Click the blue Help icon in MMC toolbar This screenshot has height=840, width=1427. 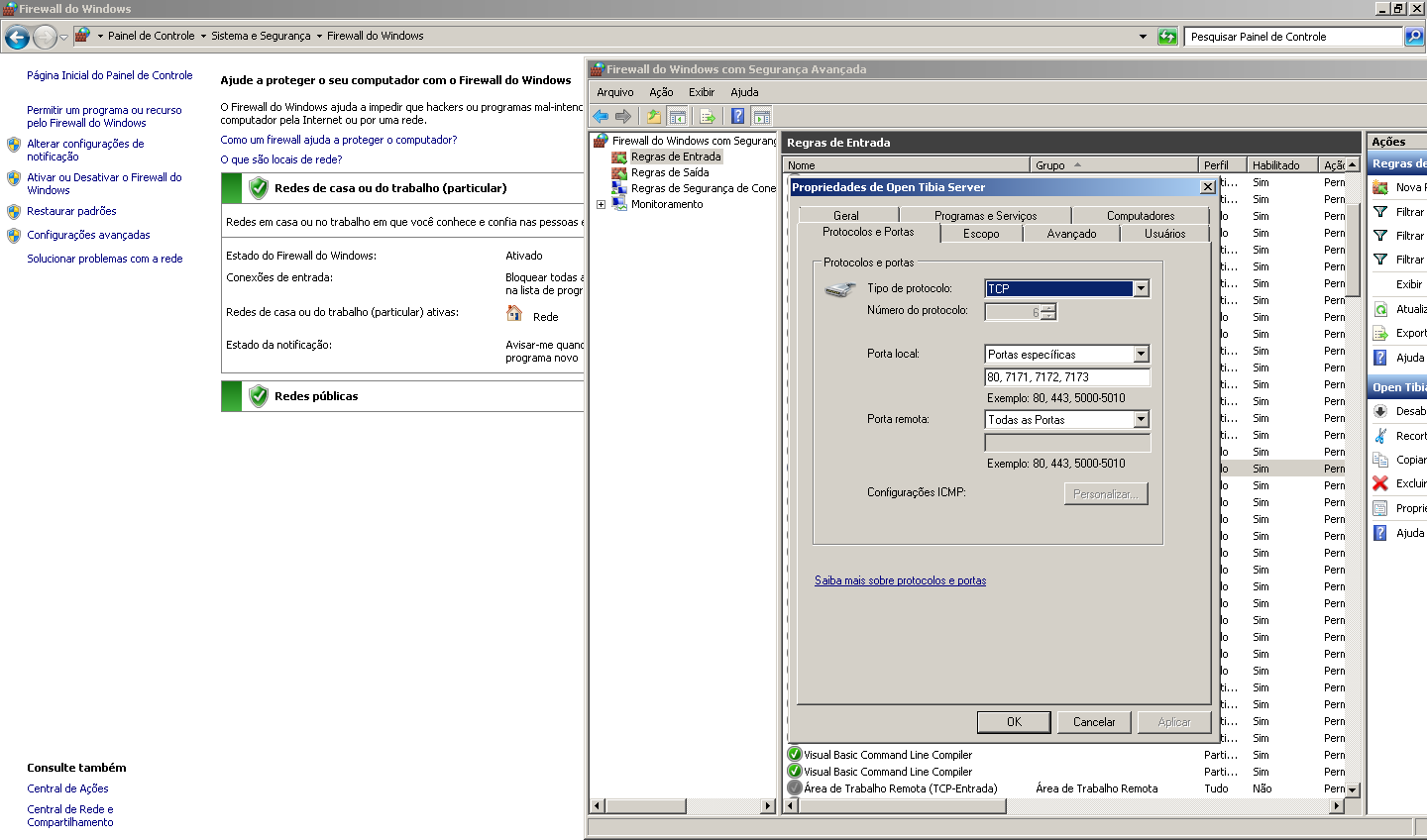[x=737, y=116]
